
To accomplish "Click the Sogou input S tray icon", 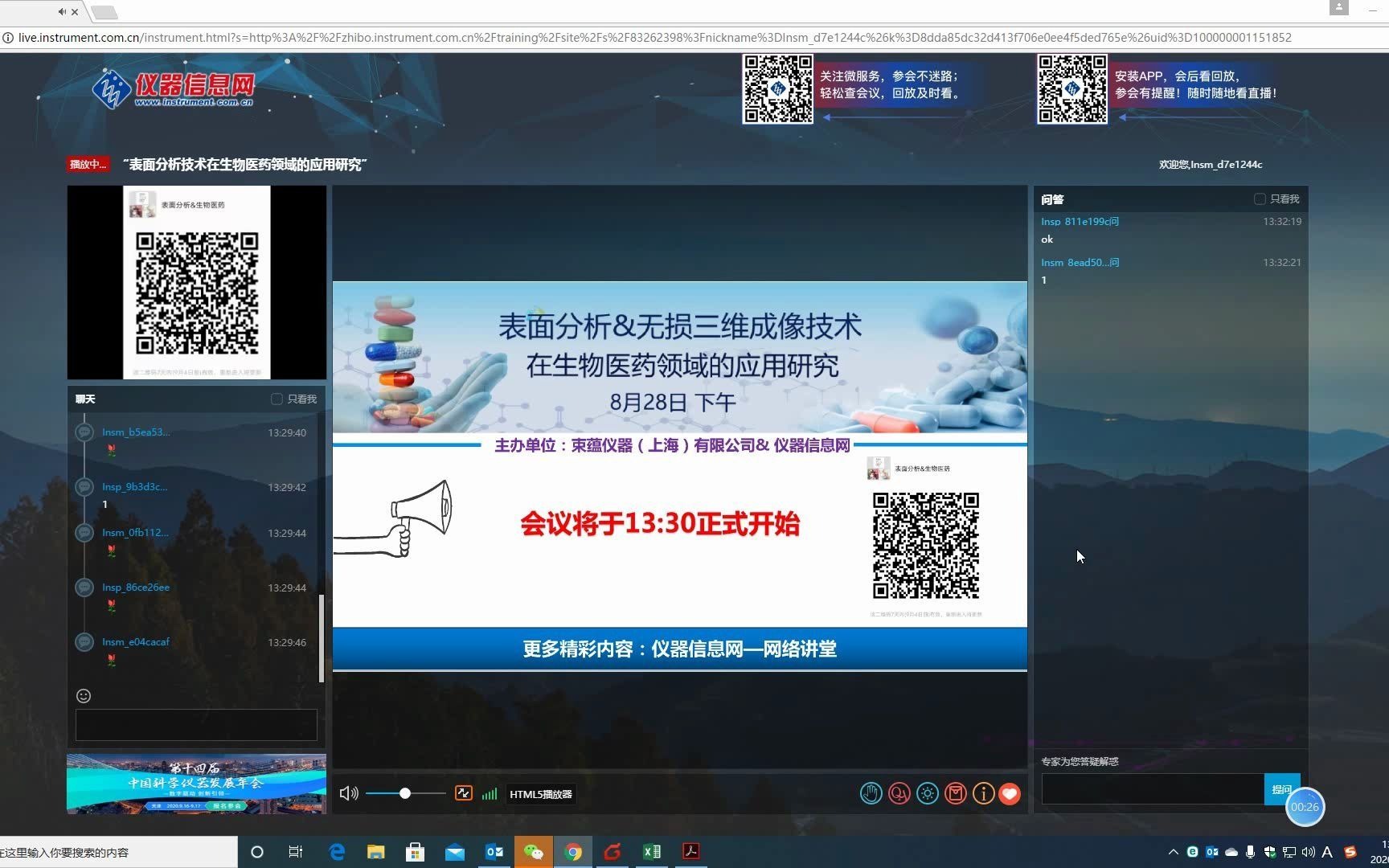I will [1350, 852].
